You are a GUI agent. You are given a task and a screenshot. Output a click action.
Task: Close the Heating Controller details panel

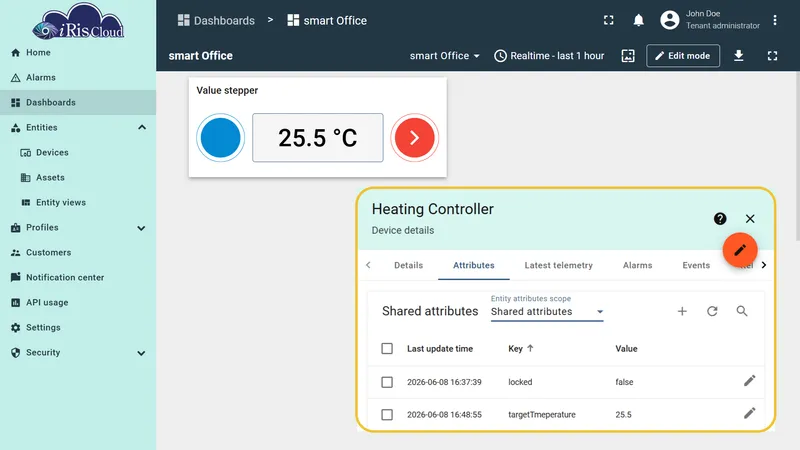(750, 219)
